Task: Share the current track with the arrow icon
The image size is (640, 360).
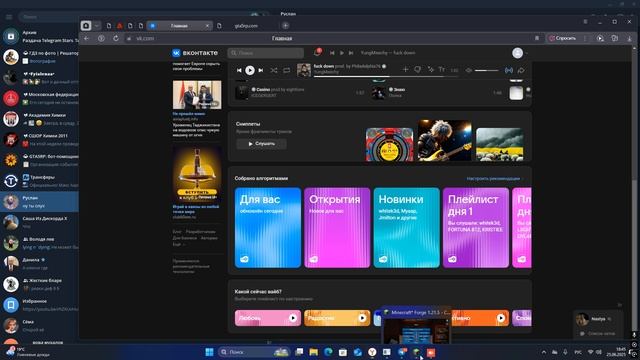Action: (521, 70)
